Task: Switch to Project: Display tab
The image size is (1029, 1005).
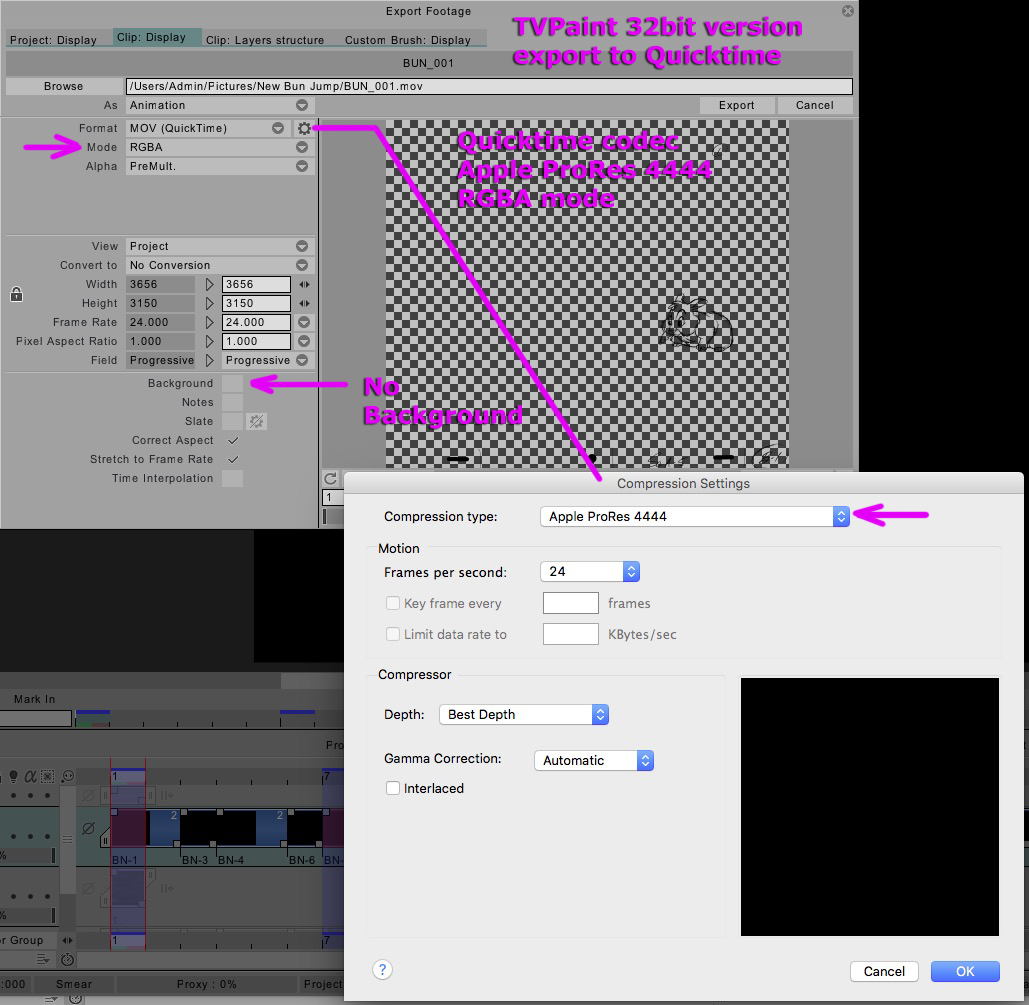Action: click(53, 40)
